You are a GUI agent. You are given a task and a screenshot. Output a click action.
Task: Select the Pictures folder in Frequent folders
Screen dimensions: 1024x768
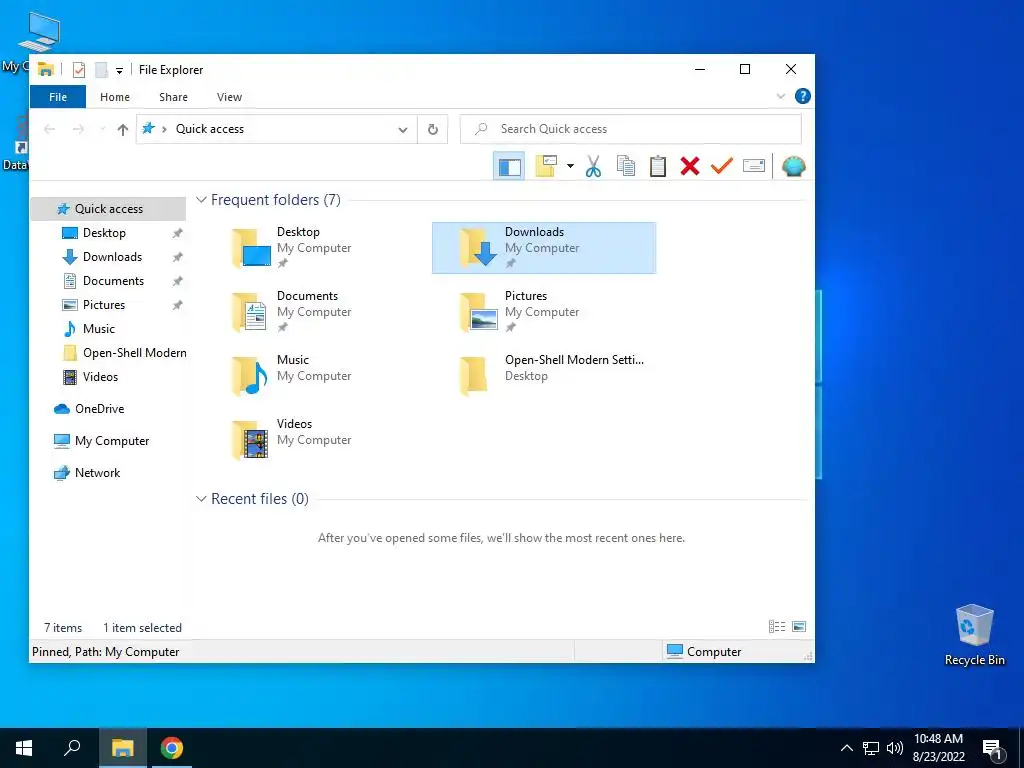point(544,312)
